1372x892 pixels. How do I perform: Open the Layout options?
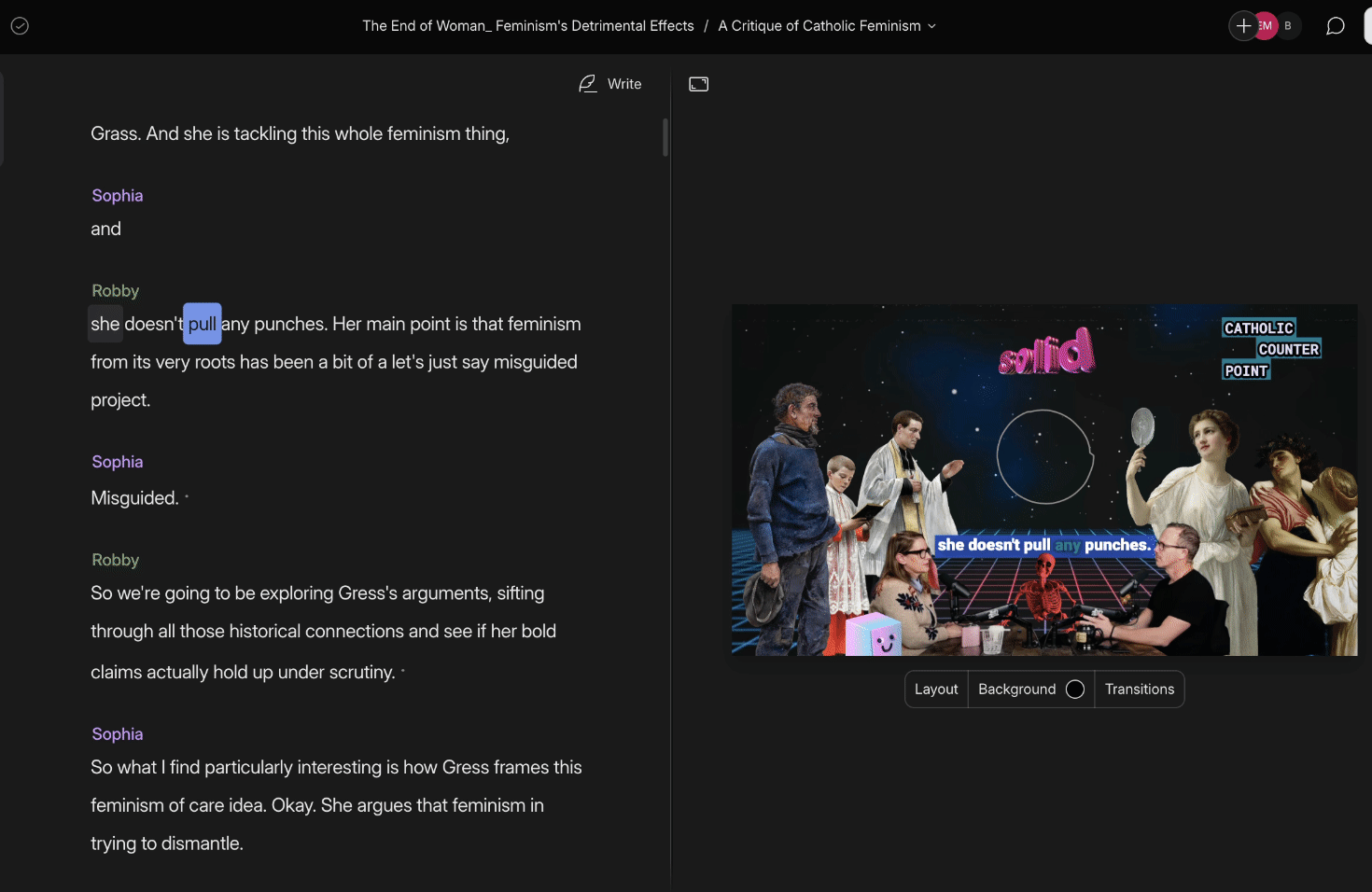936,690
